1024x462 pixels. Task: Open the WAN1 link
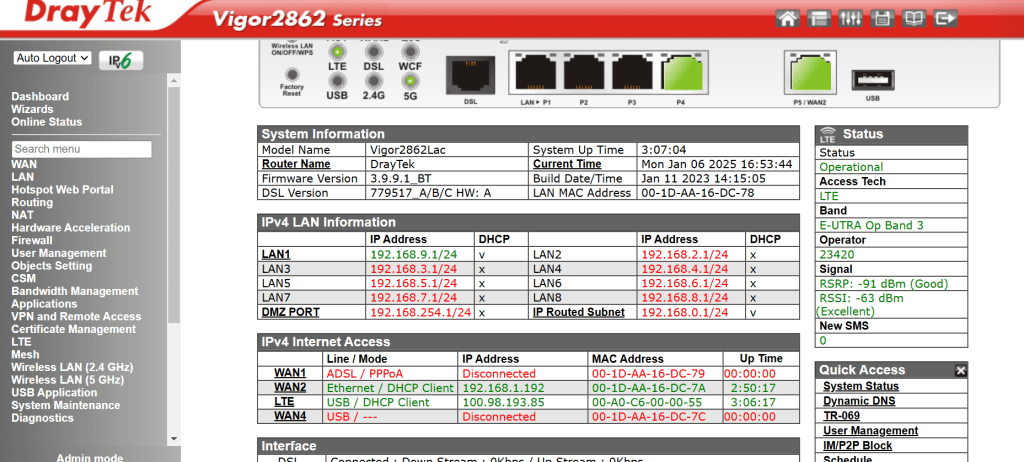pyautogui.click(x=290, y=373)
